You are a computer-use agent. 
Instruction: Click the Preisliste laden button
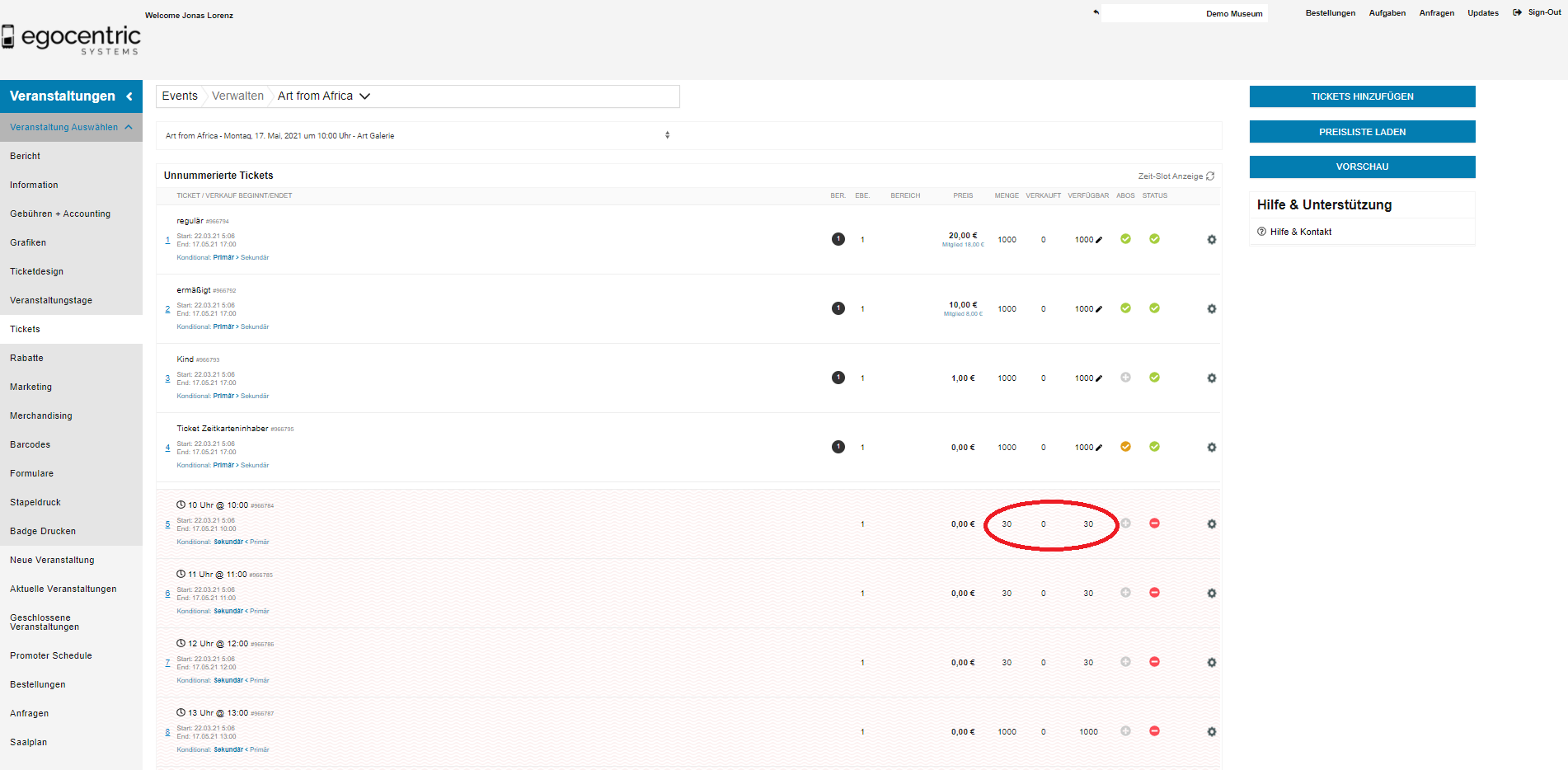tap(1362, 132)
